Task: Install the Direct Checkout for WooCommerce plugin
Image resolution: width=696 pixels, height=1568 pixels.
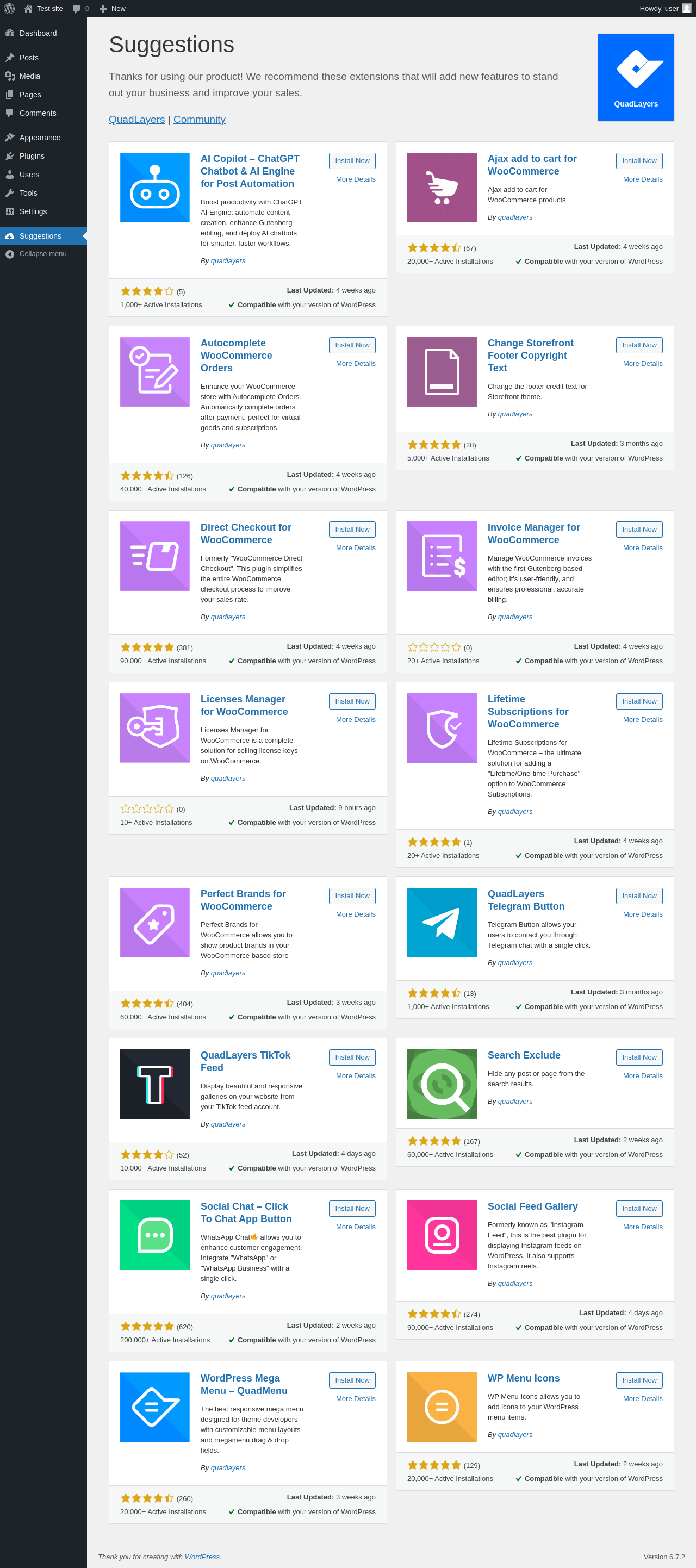Action: [352, 529]
